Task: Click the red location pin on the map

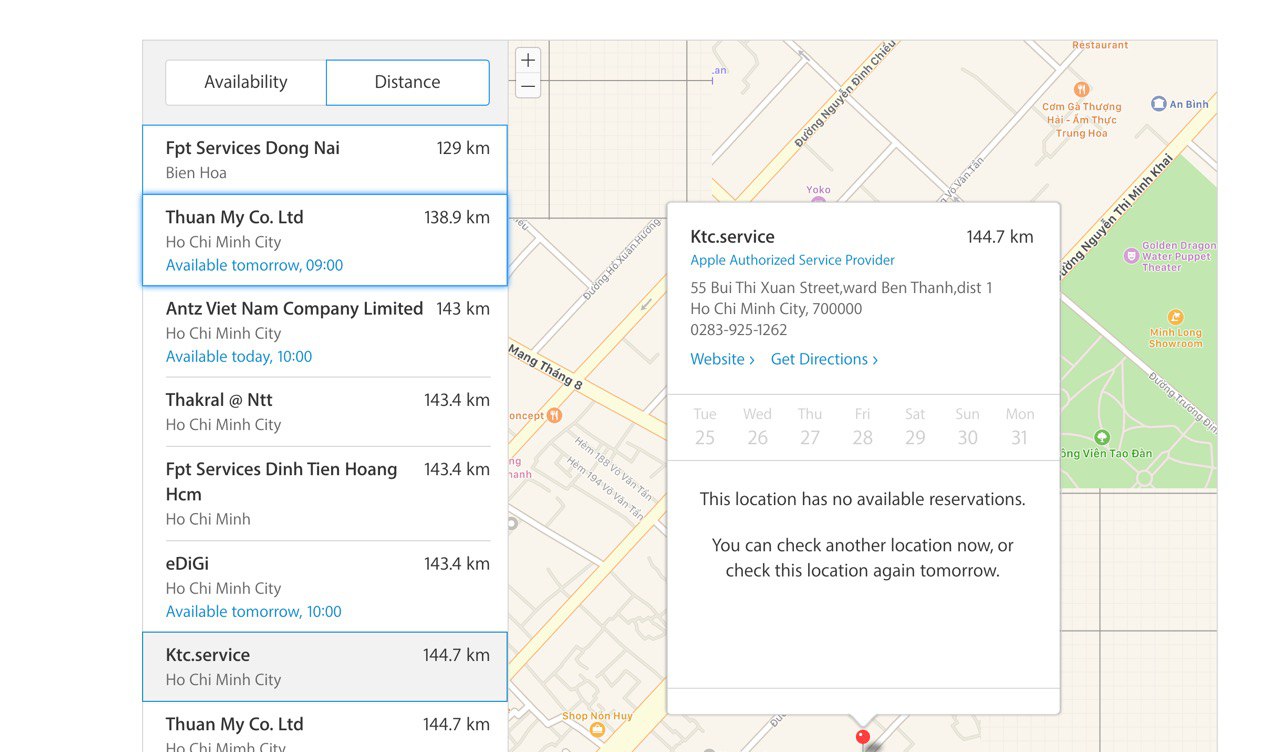Action: click(863, 738)
